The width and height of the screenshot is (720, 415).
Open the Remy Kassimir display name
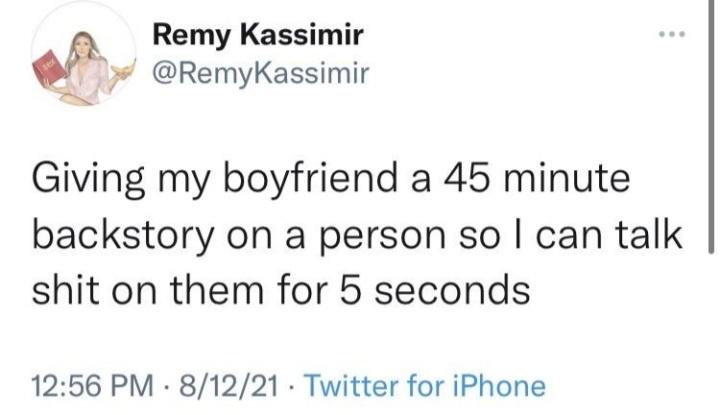(257, 38)
